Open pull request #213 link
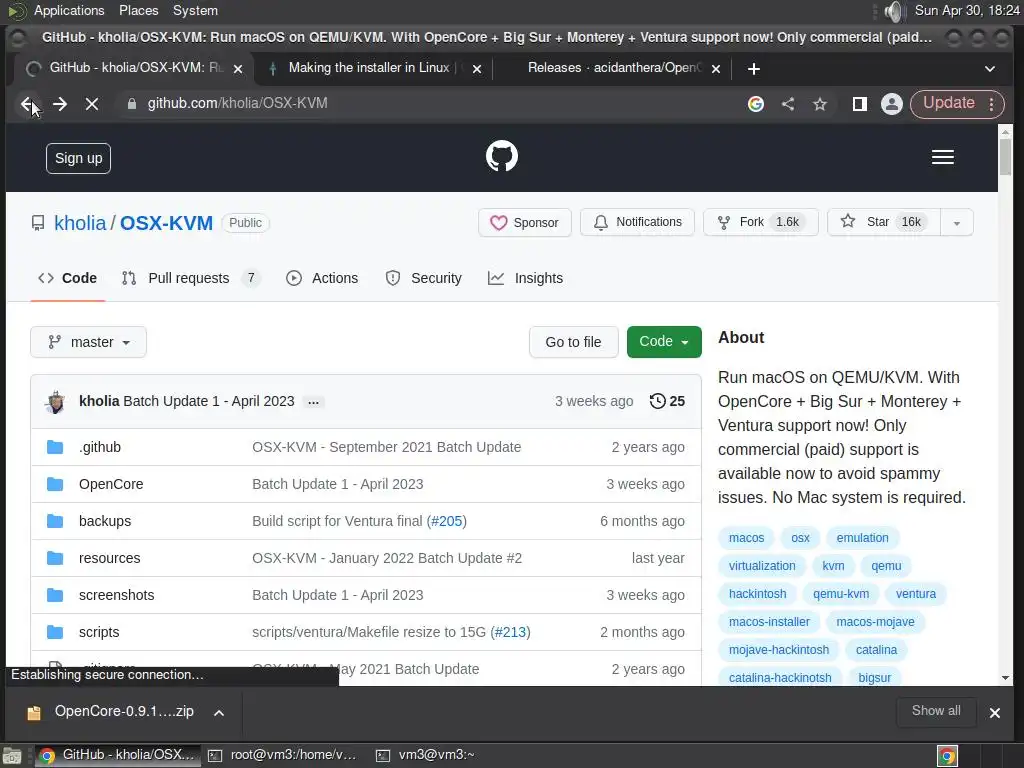The height and width of the screenshot is (768, 1024). 510,632
